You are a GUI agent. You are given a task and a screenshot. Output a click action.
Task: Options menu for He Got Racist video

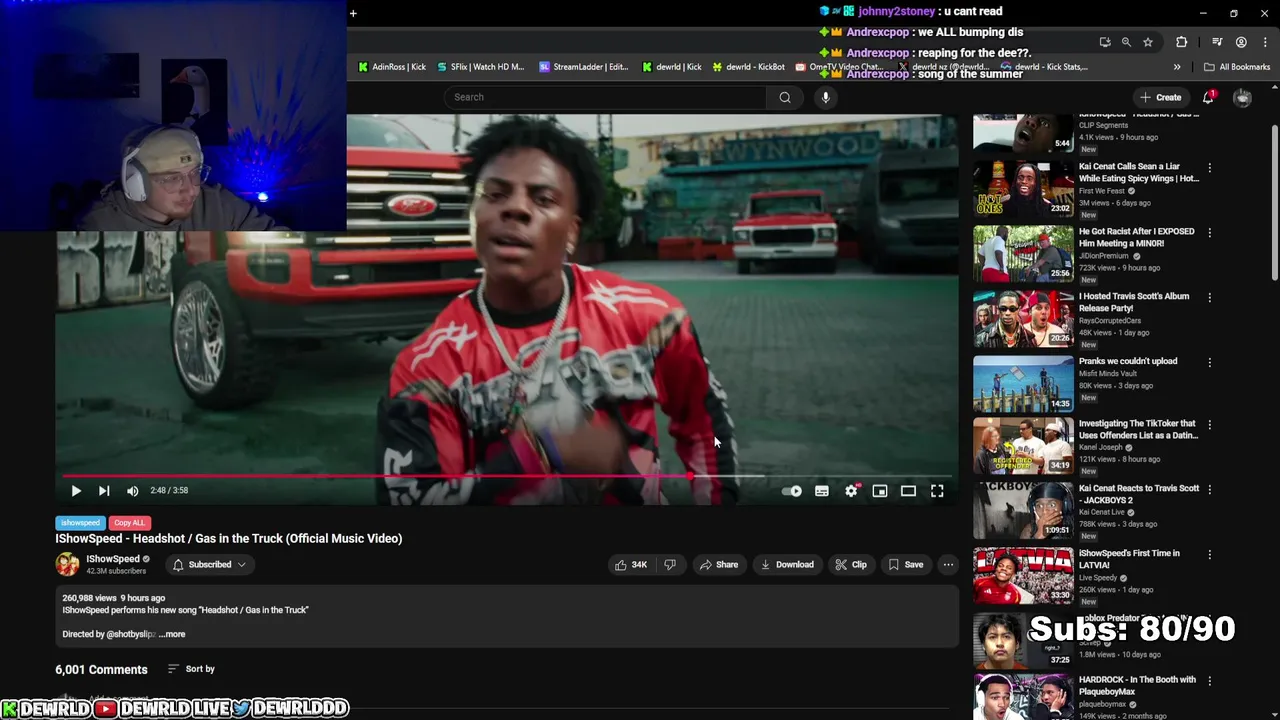point(1210,233)
